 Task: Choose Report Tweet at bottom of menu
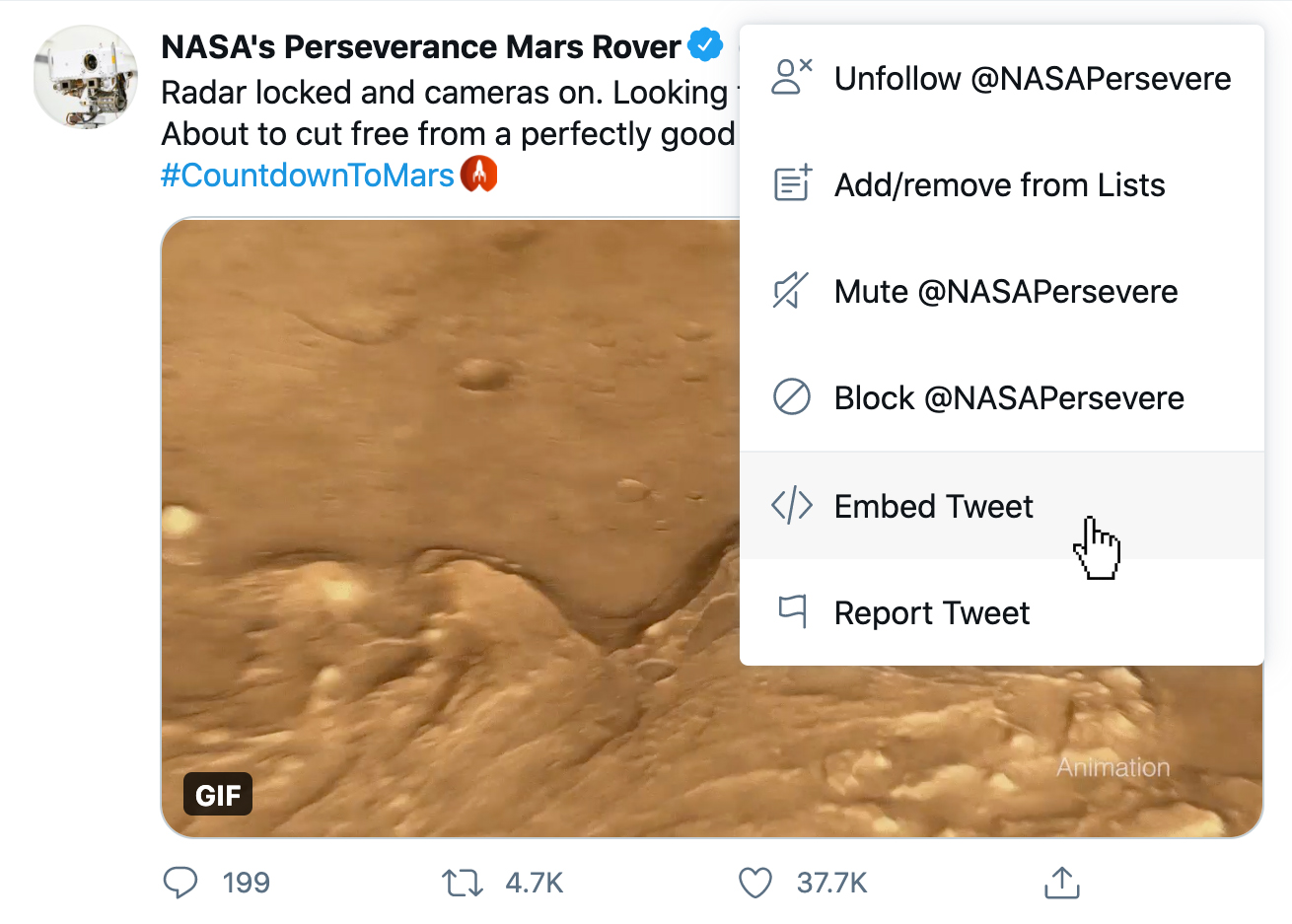pyautogui.click(x=931, y=612)
